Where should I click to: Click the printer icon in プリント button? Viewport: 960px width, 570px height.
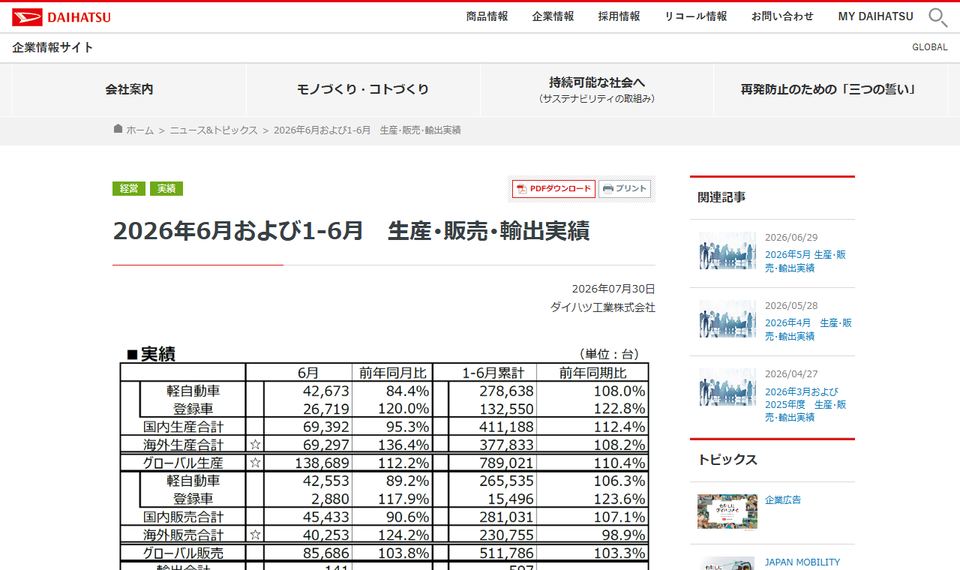[607, 189]
